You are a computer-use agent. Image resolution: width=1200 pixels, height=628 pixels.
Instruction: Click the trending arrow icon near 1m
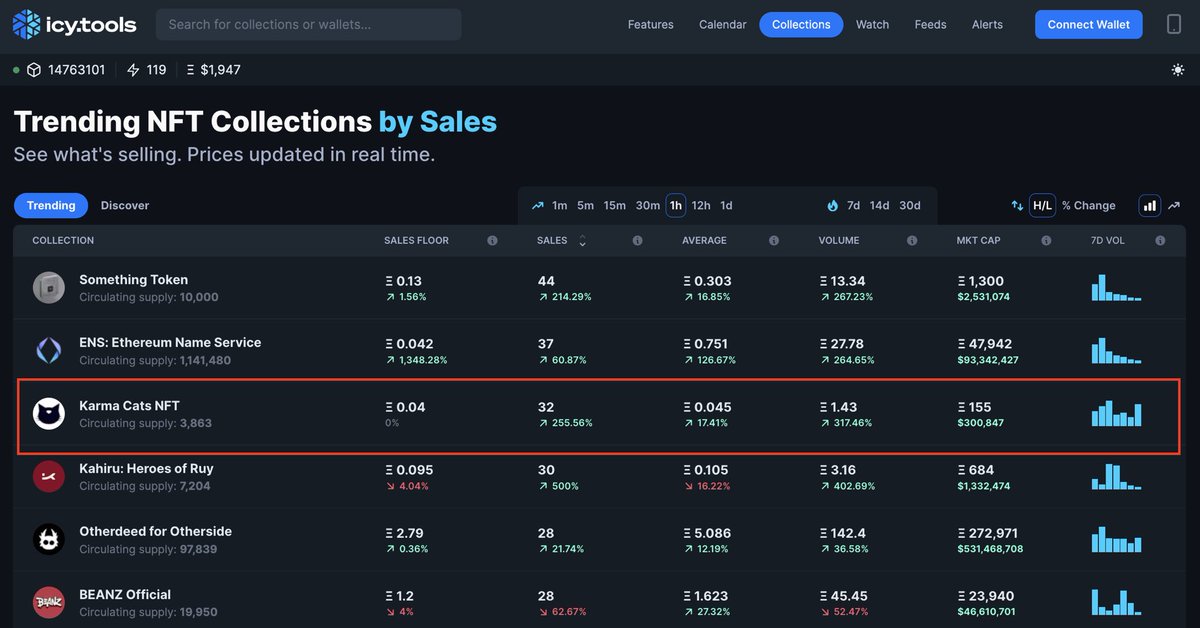(538, 206)
